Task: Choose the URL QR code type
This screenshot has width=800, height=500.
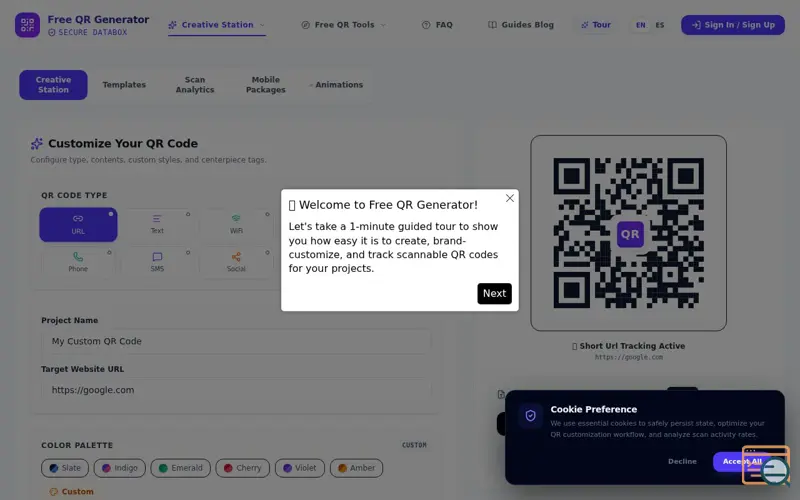Action: [x=78, y=224]
